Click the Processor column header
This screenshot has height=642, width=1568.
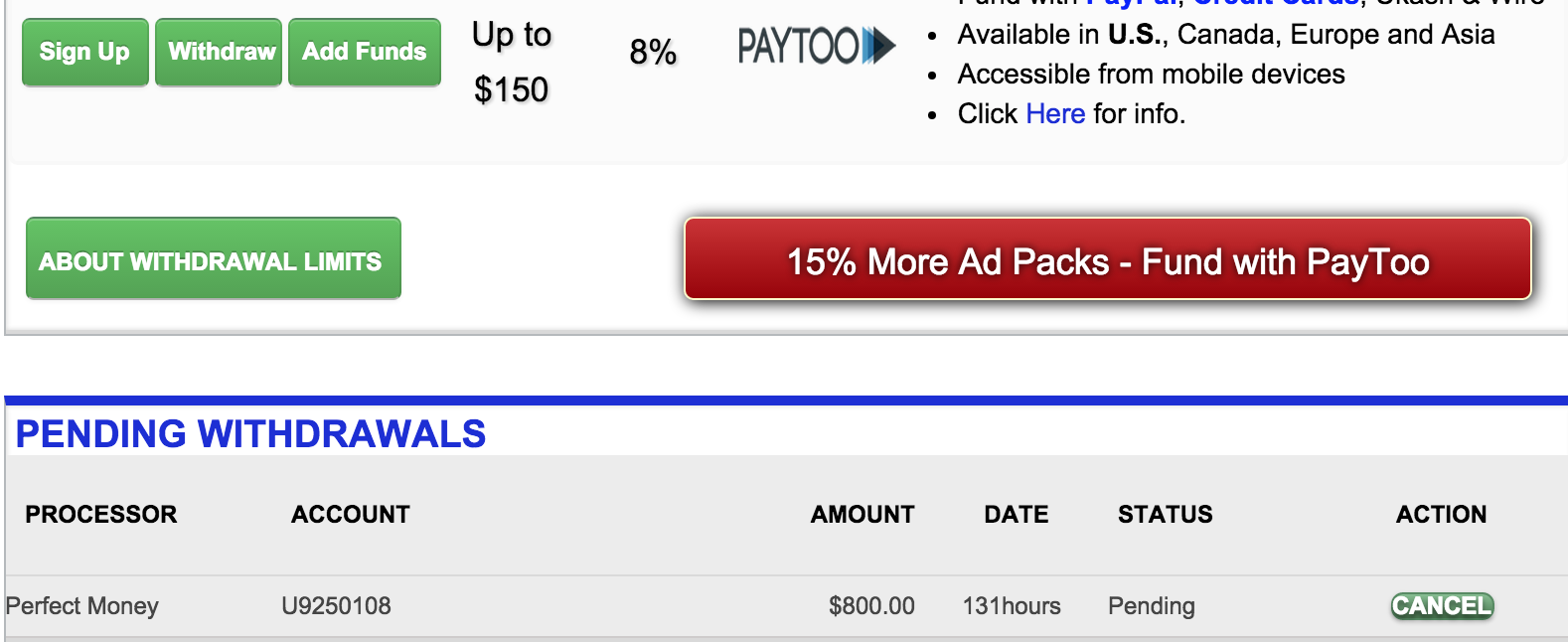[x=101, y=515]
